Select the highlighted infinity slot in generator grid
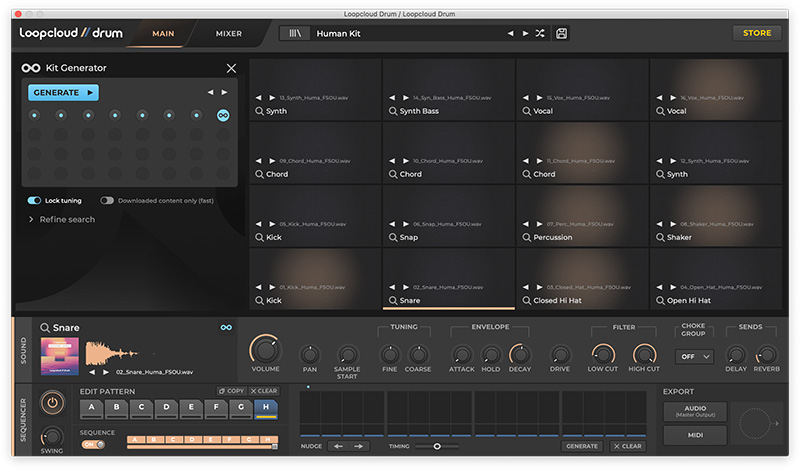 [x=223, y=115]
